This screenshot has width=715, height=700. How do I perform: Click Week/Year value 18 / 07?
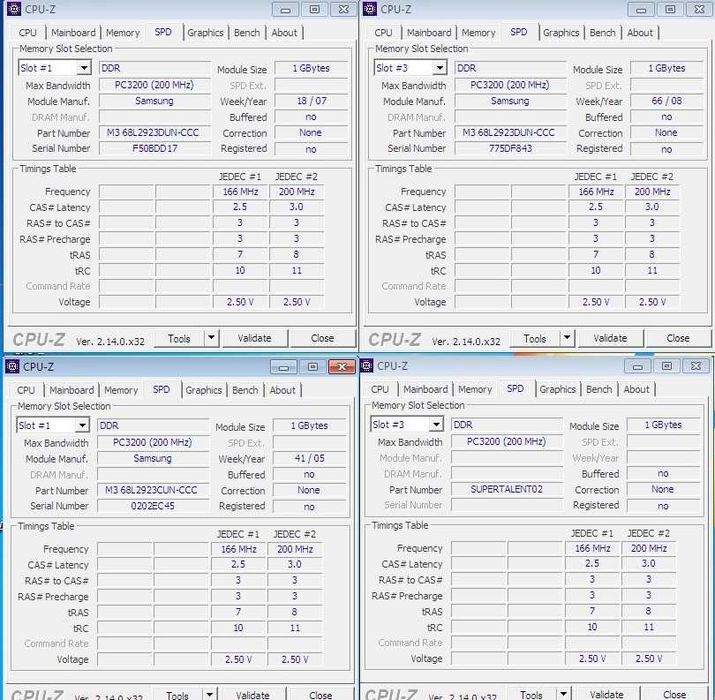coord(312,101)
